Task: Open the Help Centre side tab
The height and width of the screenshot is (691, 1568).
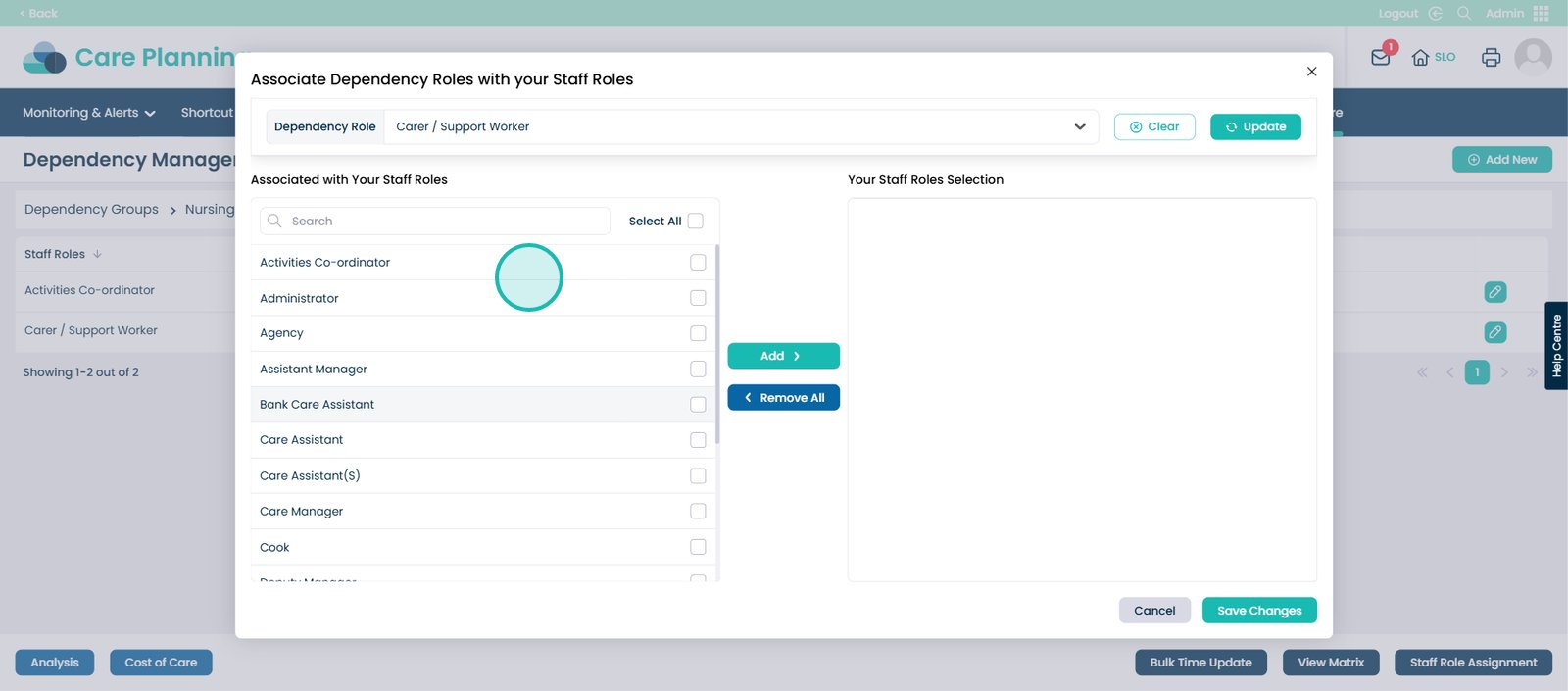Action: pos(1556,346)
